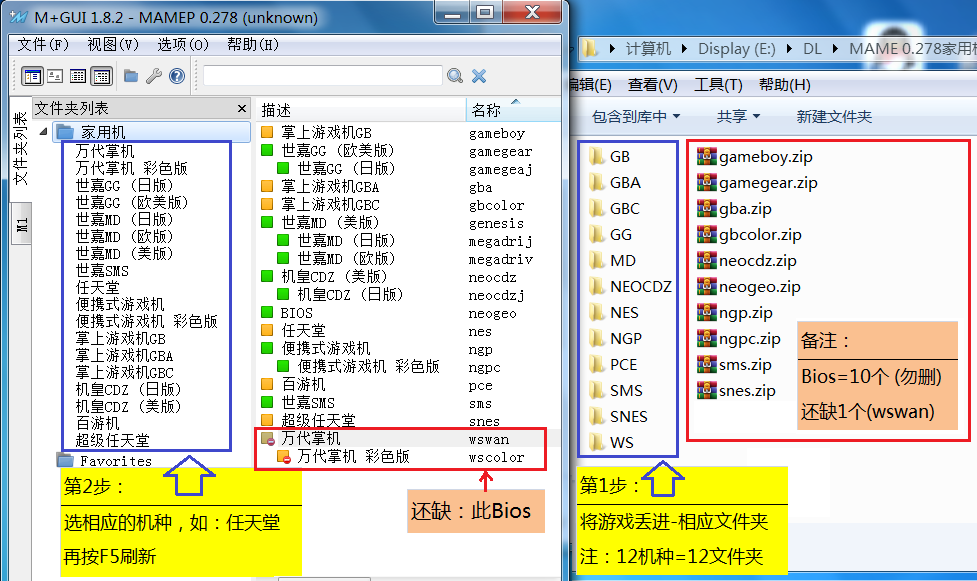Expand breadcrumb arrow after DL
The image size is (977, 581).
tap(835, 49)
